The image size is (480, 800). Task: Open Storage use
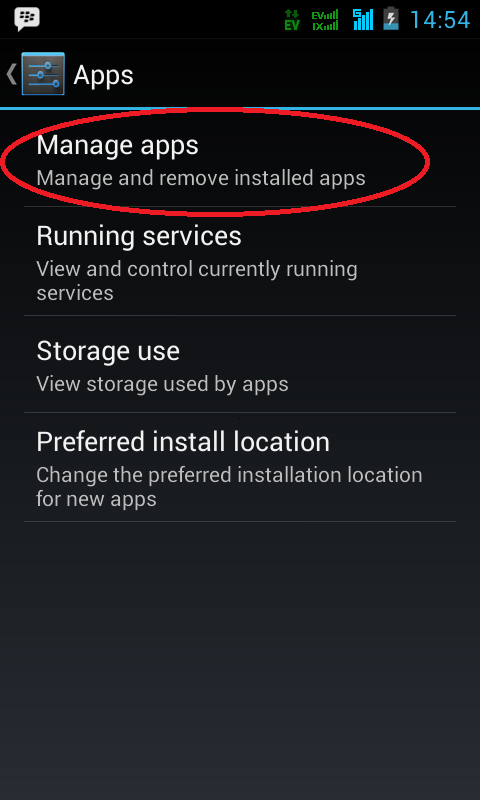(240, 364)
